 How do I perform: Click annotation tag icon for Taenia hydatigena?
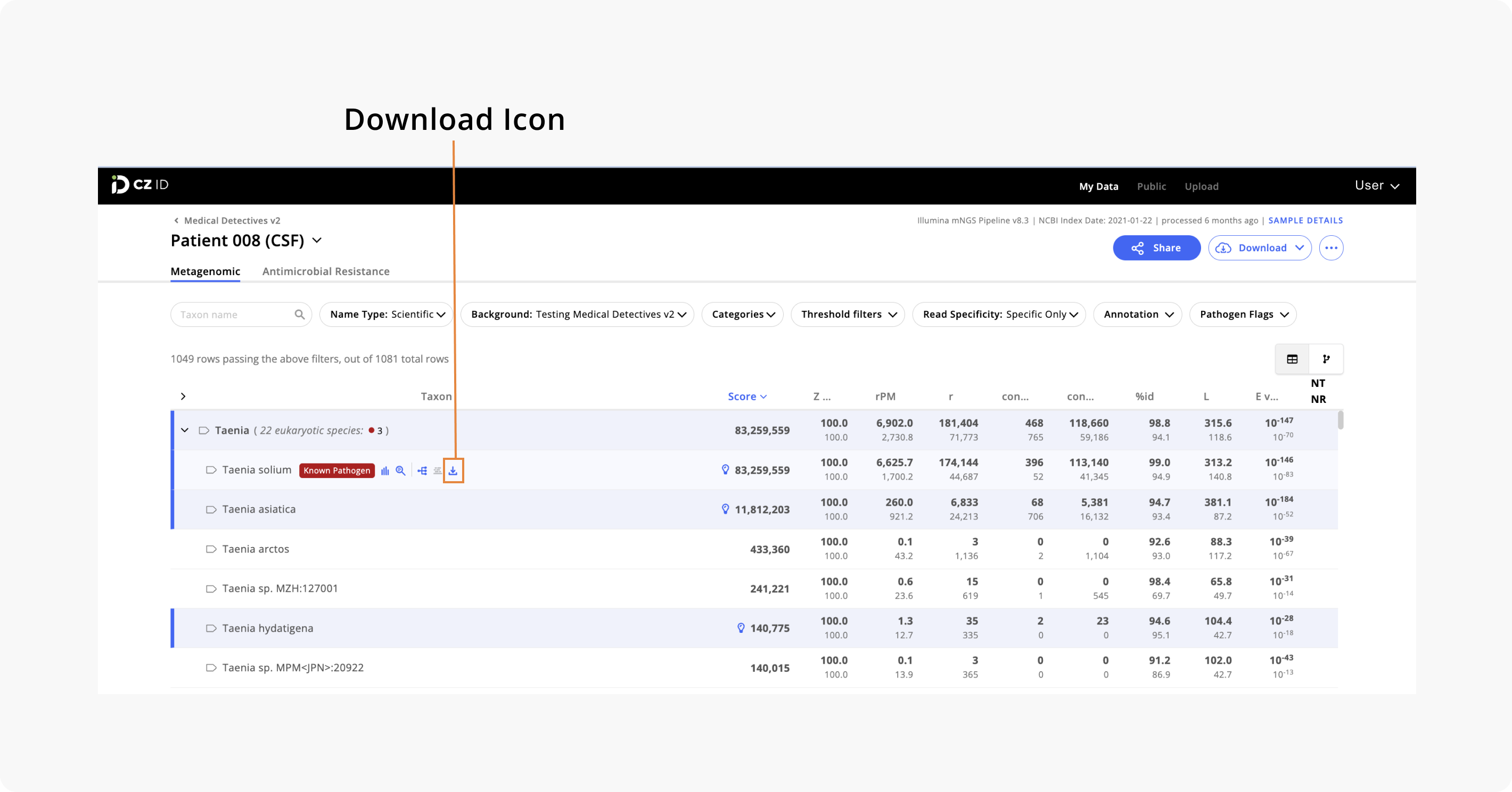point(211,628)
